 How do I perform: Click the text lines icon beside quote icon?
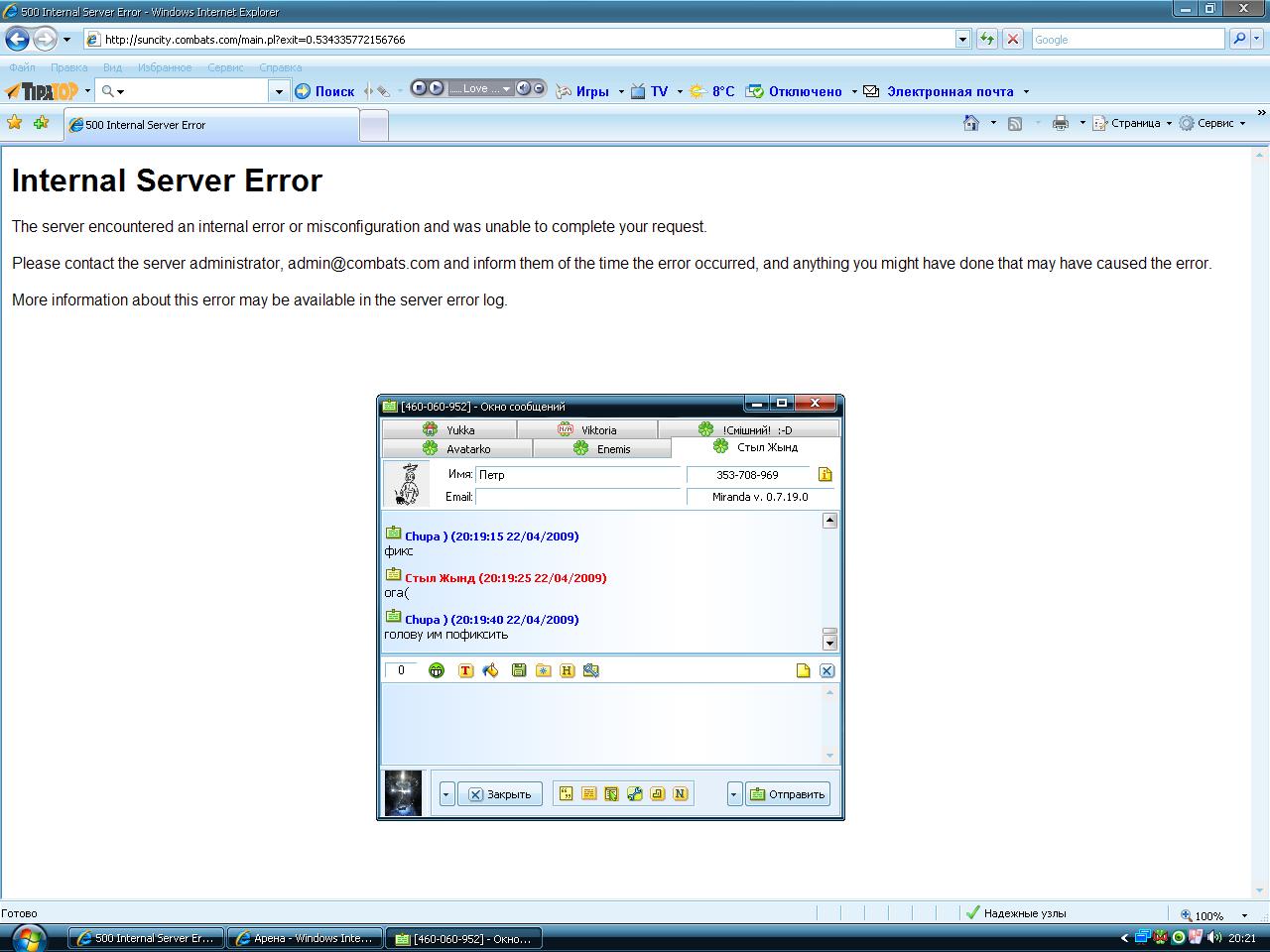[589, 794]
